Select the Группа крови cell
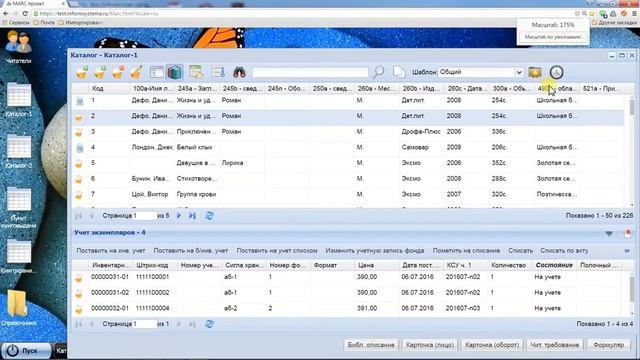This screenshot has width=640, height=360. pyautogui.click(x=197, y=194)
